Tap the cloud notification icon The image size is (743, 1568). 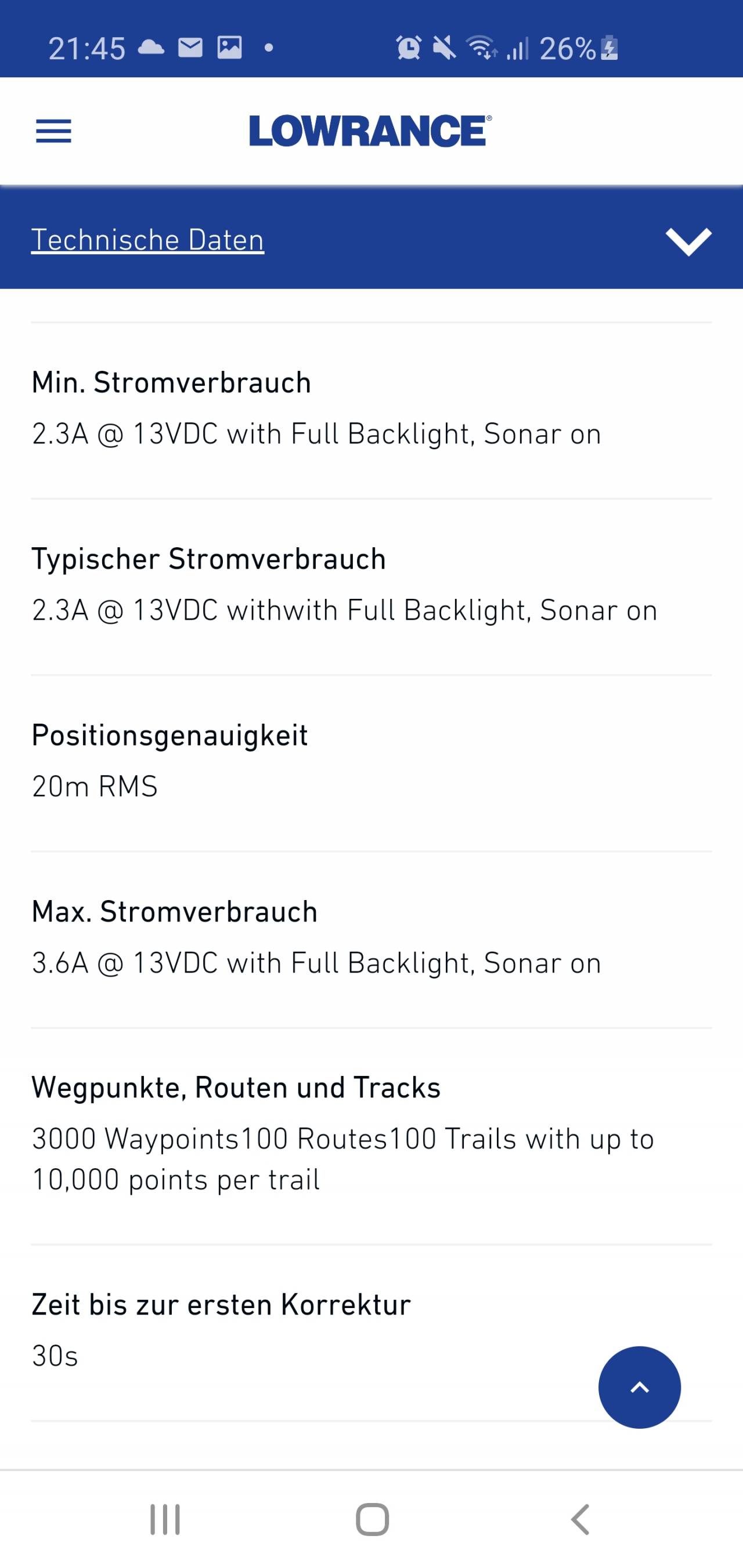pos(151,48)
